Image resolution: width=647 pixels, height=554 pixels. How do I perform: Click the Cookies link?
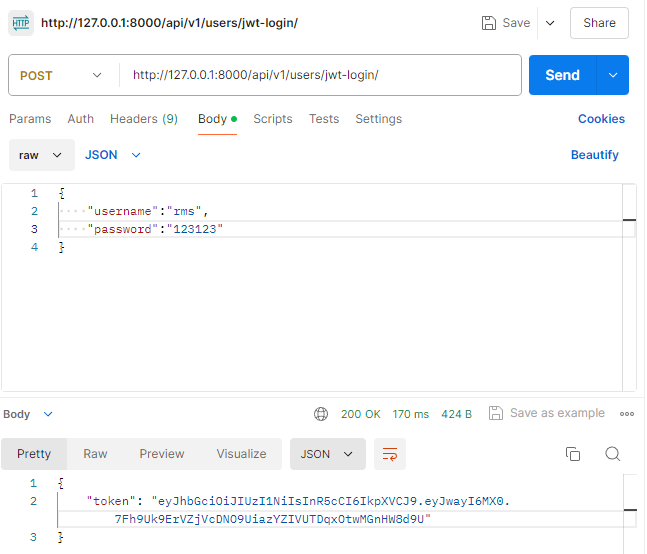click(601, 119)
